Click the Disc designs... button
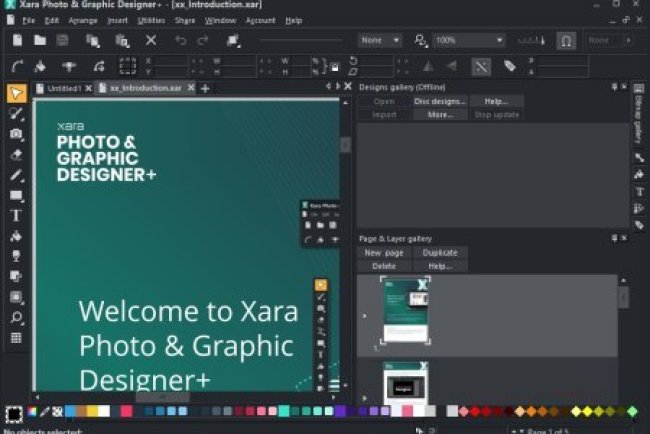The width and height of the screenshot is (650, 434). tap(440, 101)
